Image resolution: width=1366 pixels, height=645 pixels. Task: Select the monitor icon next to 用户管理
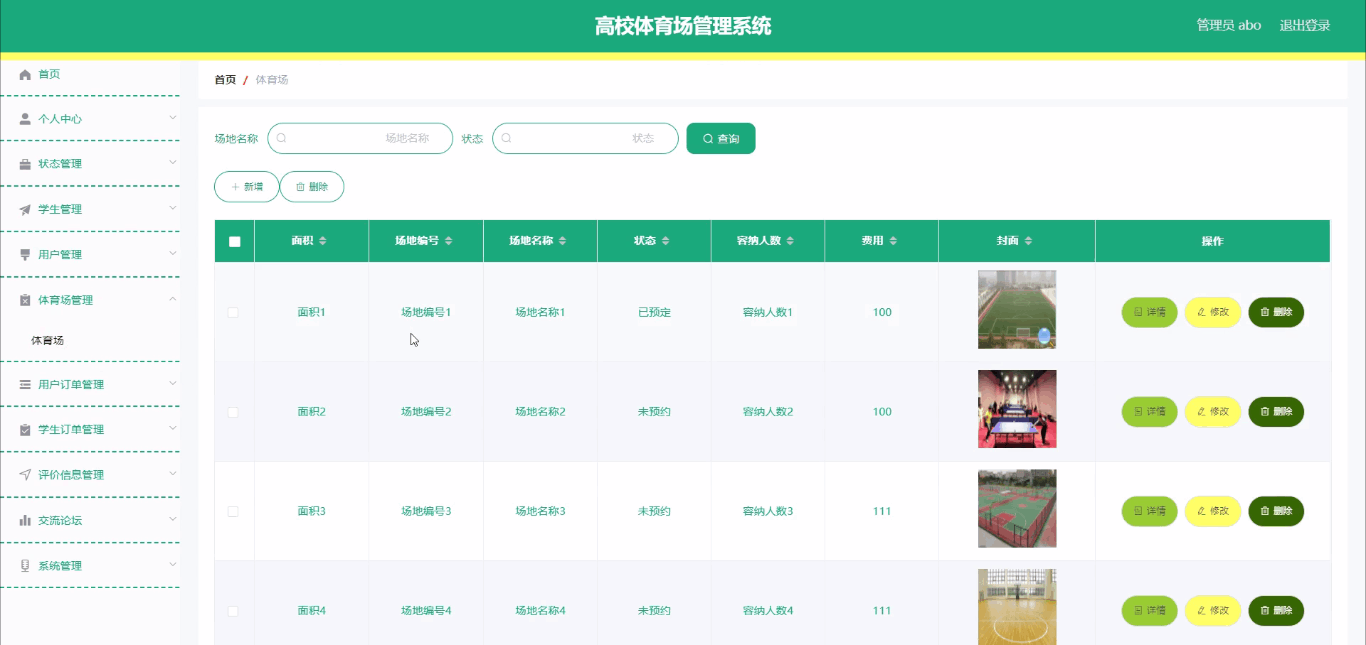[22, 253]
